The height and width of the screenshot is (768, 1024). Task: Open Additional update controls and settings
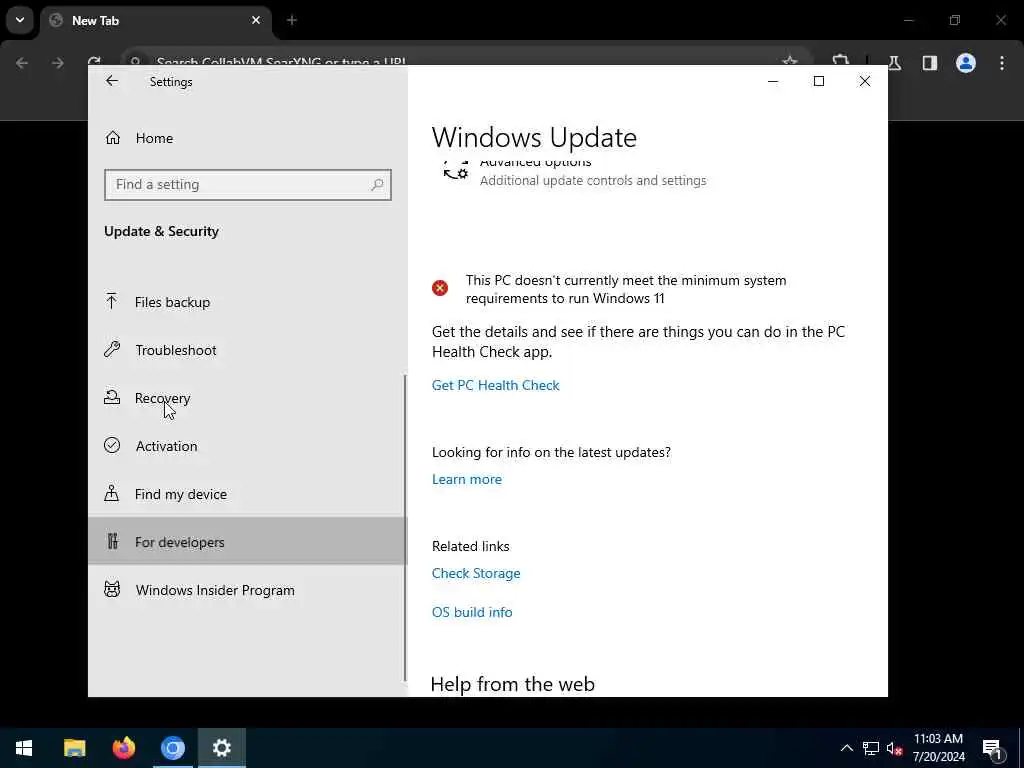[593, 180]
